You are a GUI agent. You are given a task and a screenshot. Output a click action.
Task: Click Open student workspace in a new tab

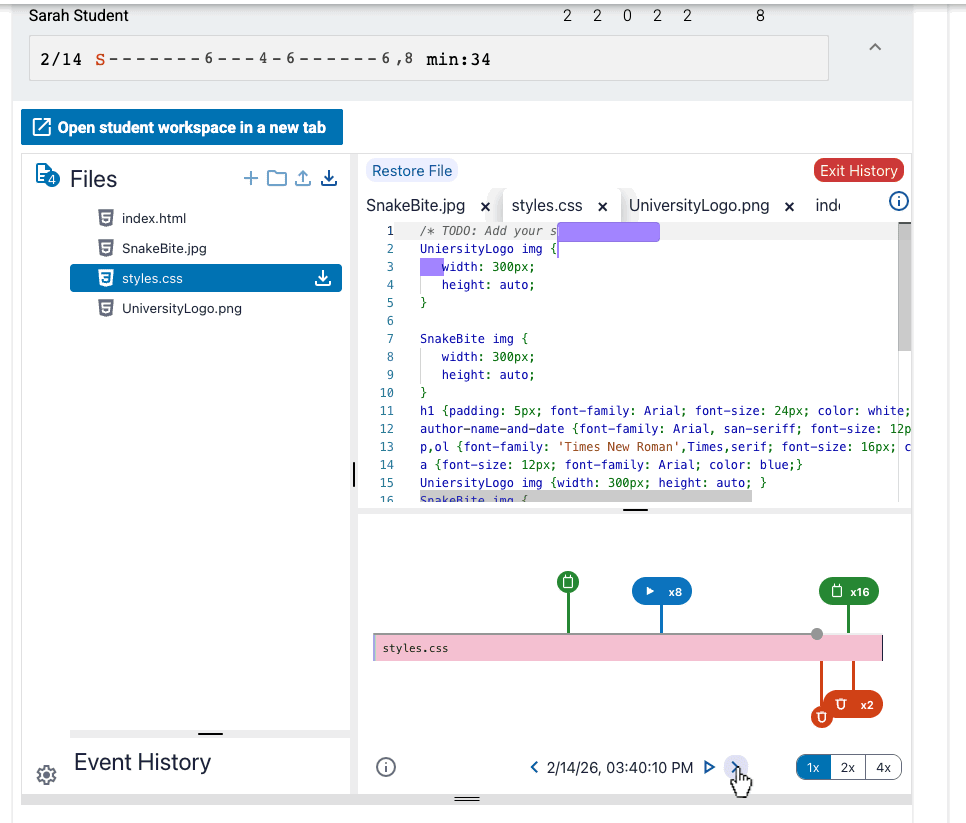click(x=182, y=127)
